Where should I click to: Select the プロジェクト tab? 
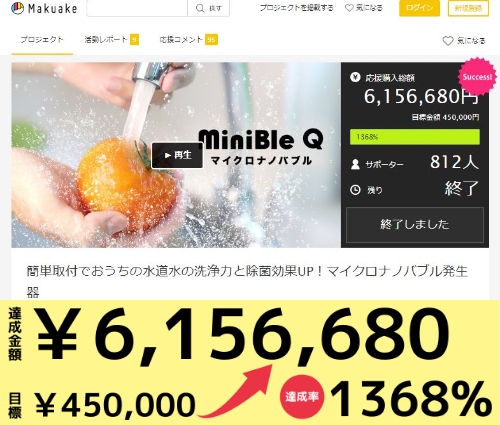(42, 40)
